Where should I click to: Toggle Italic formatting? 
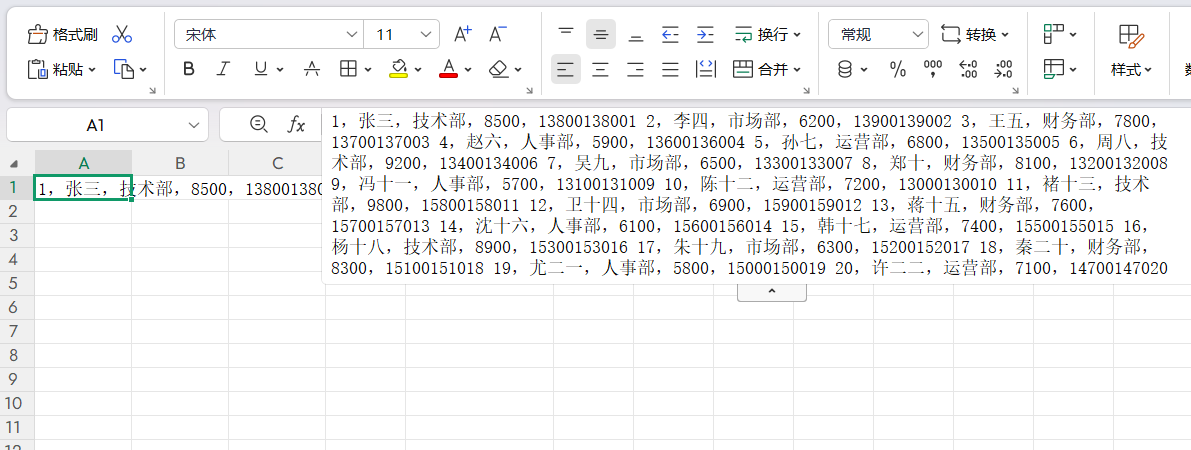(224, 70)
